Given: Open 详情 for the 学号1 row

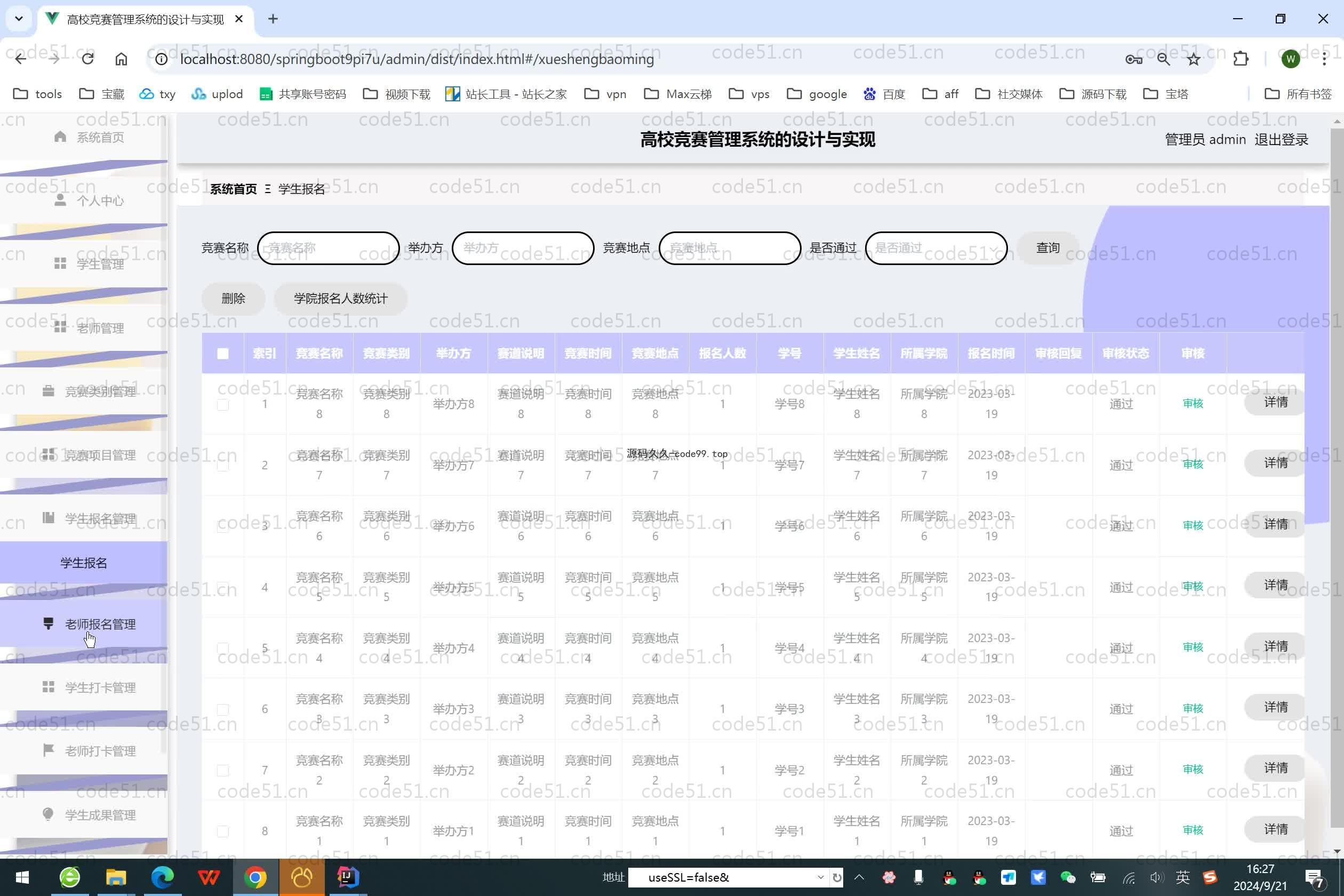Looking at the screenshot, I should pos(1275,829).
